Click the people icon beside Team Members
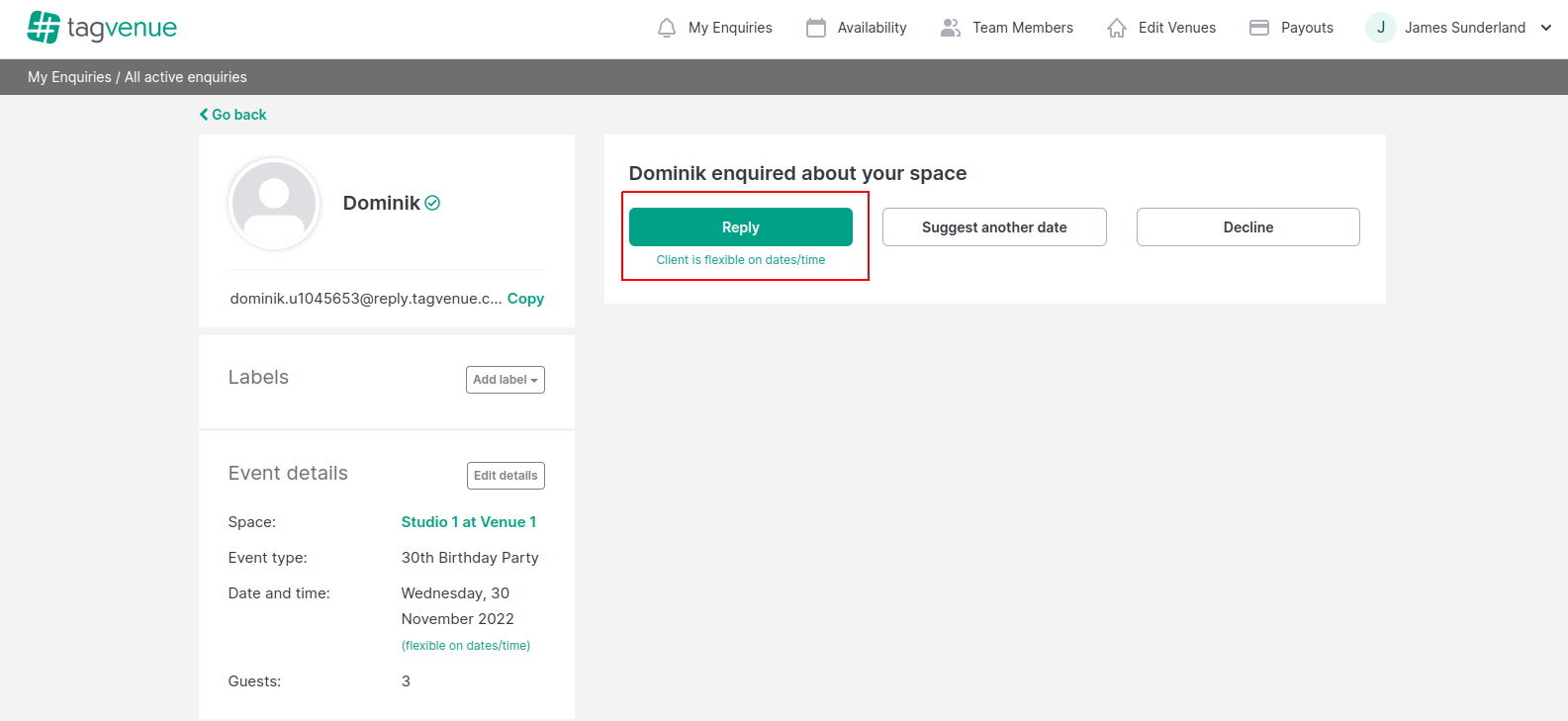 point(951,28)
